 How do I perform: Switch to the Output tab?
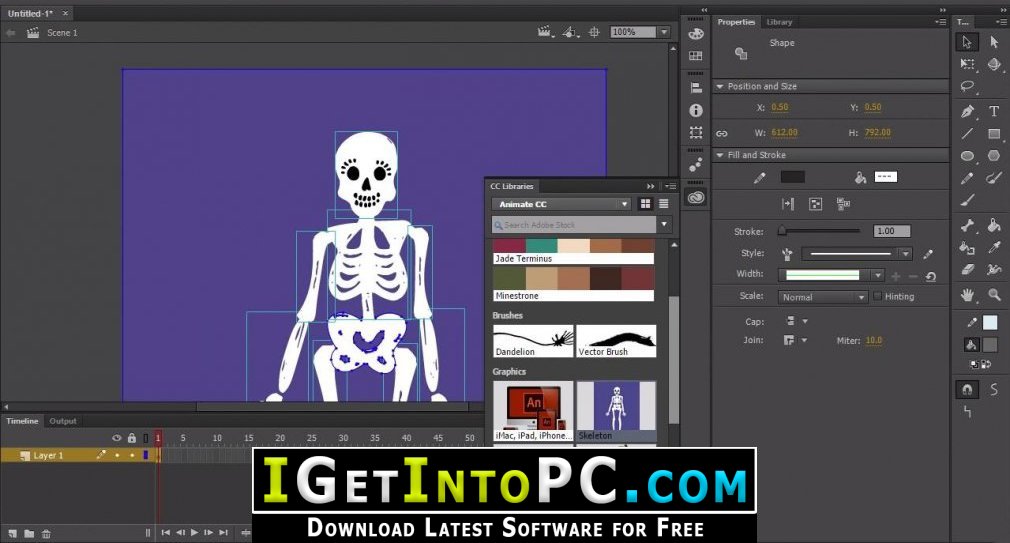coord(62,421)
